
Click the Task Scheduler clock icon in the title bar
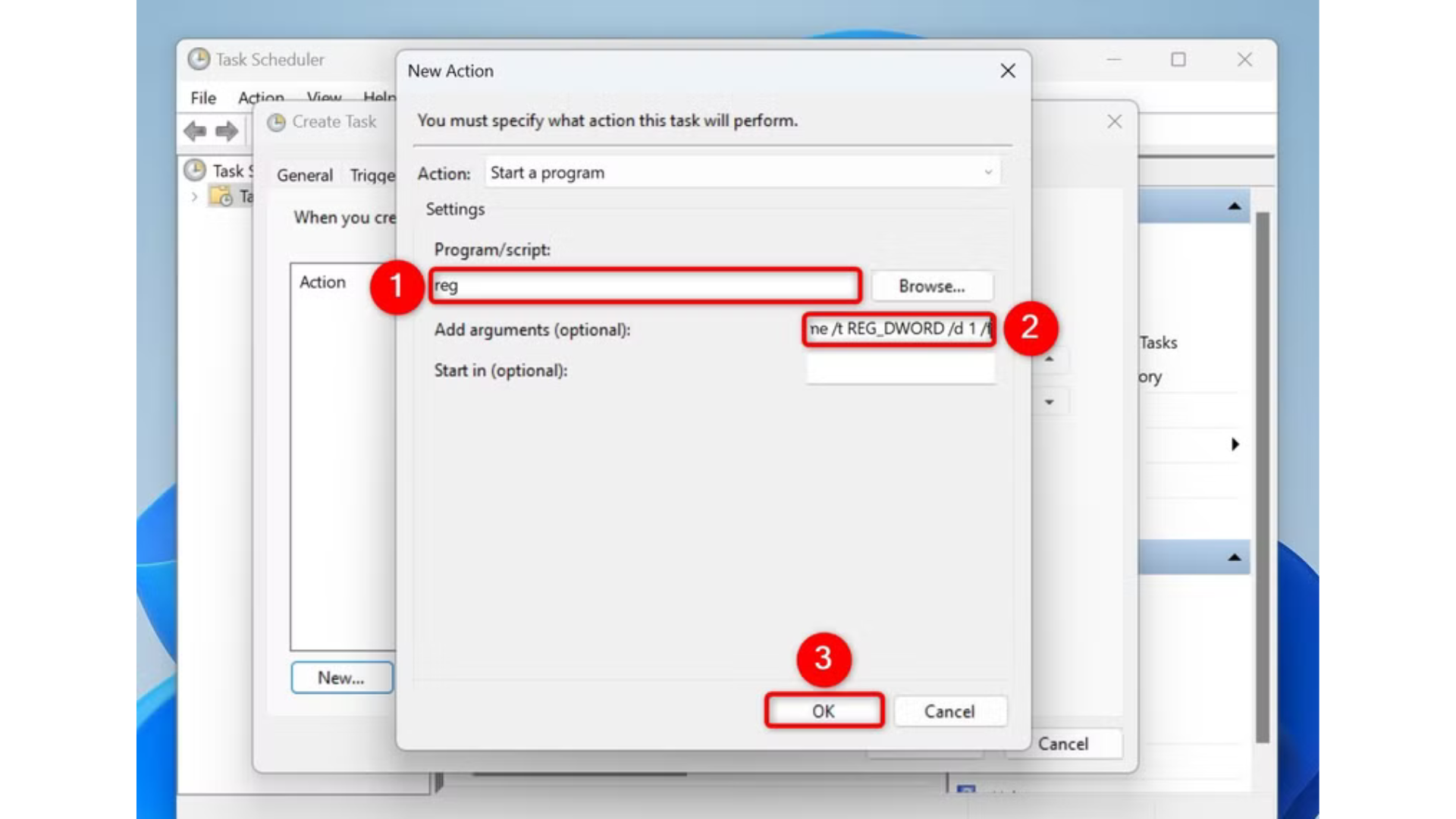click(x=199, y=59)
